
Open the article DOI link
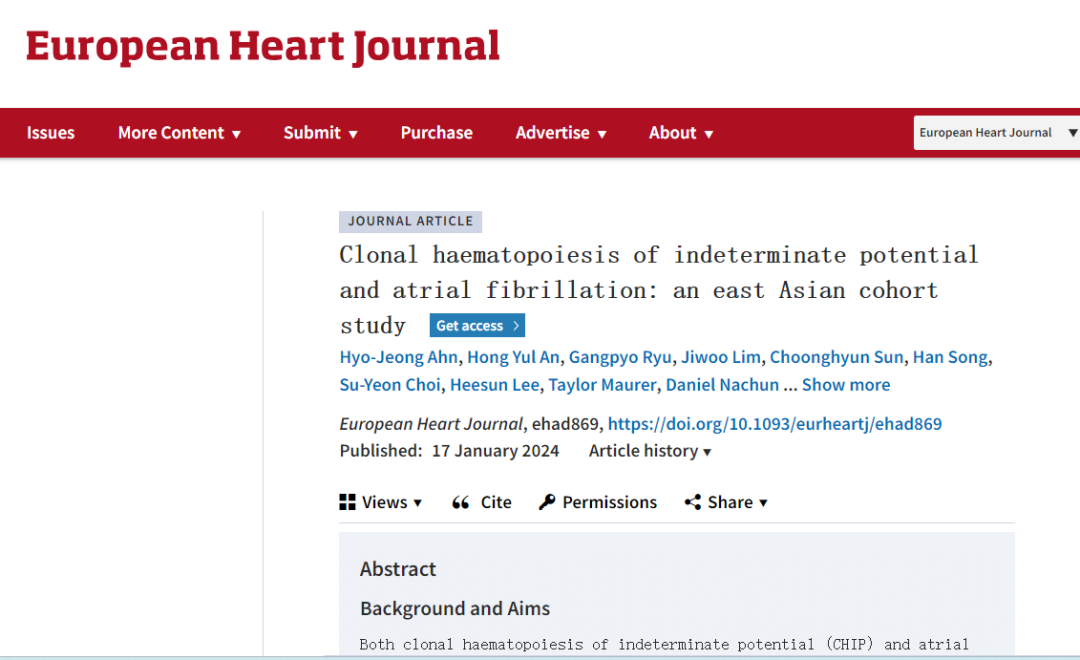tap(775, 424)
